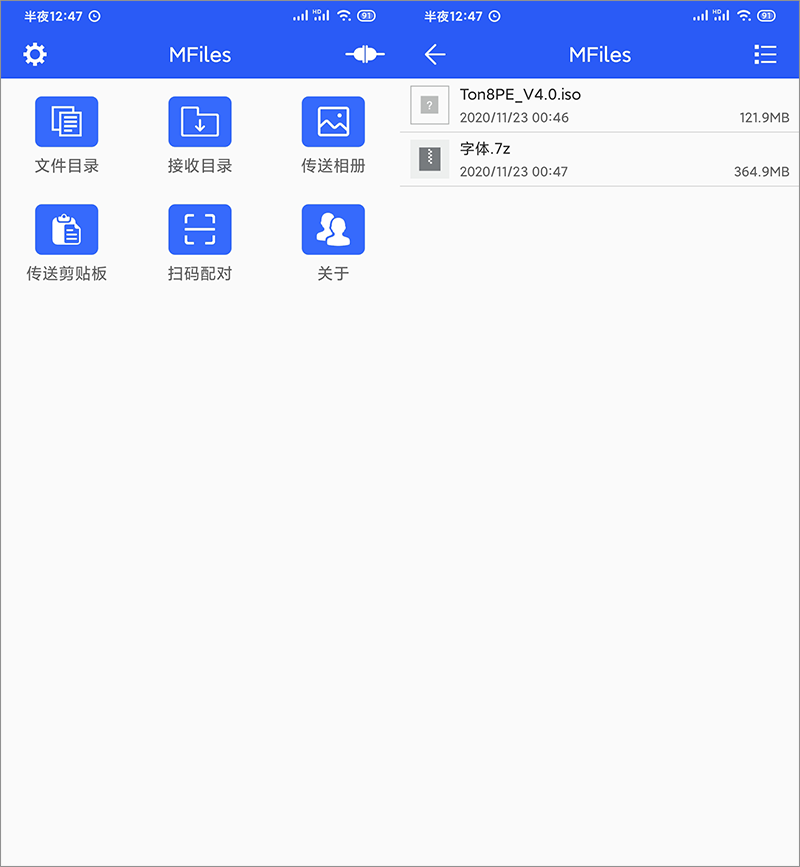Open the 关于 about section
Image resolution: width=800 pixels, height=867 pixels.
333,228
